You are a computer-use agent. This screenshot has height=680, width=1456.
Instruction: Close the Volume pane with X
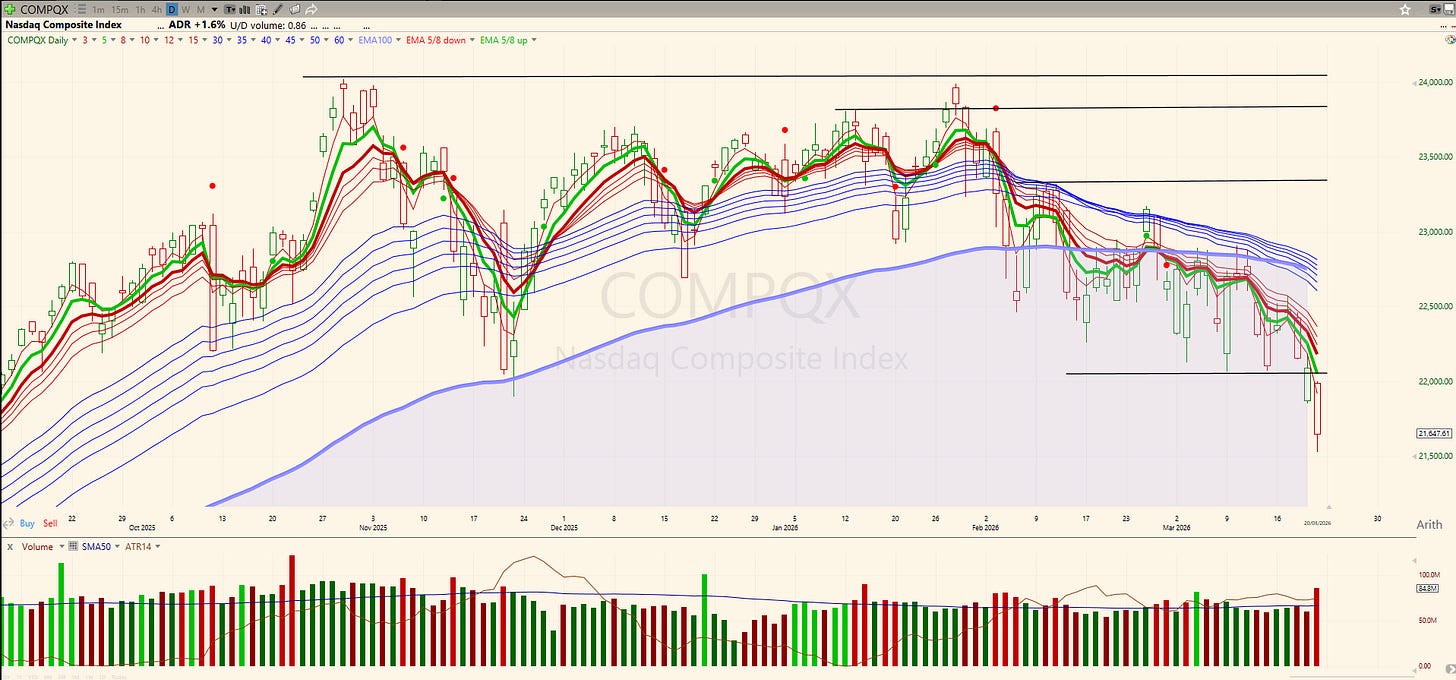[10, 546]
